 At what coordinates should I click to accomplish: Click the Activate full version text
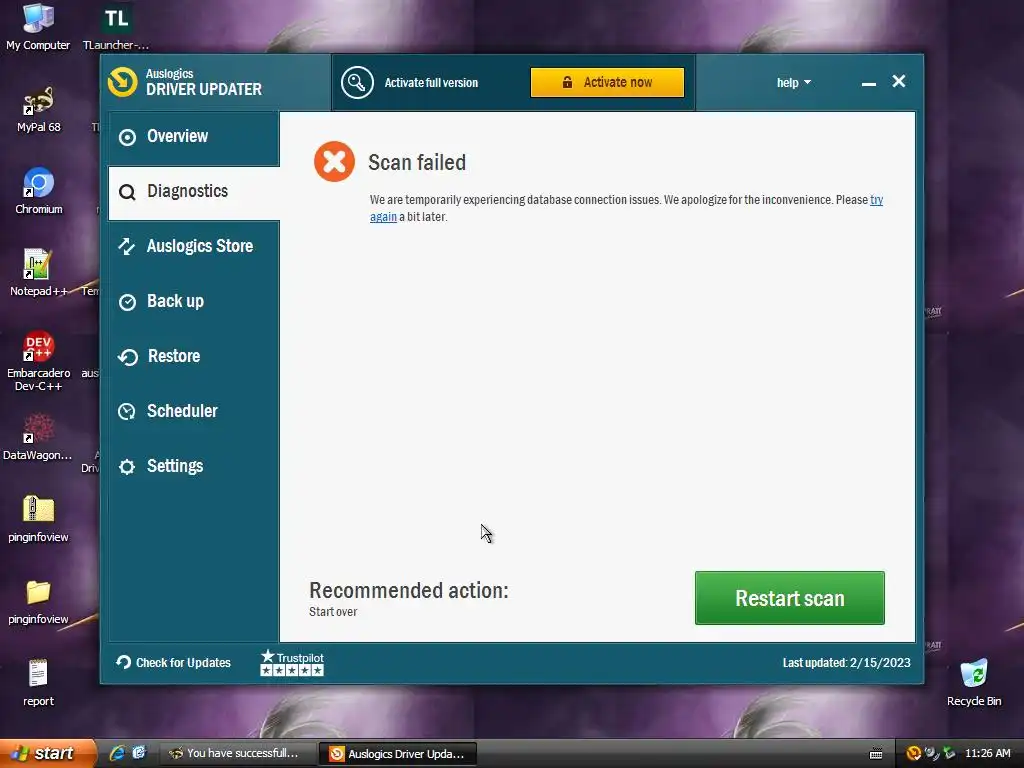click(431, 83)
